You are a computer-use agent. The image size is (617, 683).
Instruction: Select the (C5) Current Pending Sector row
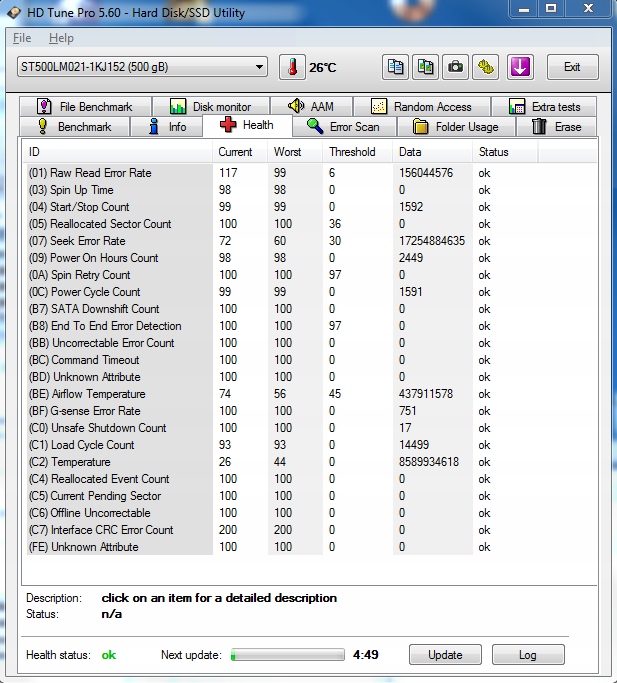pyautogui.click(x=282, y=496)
